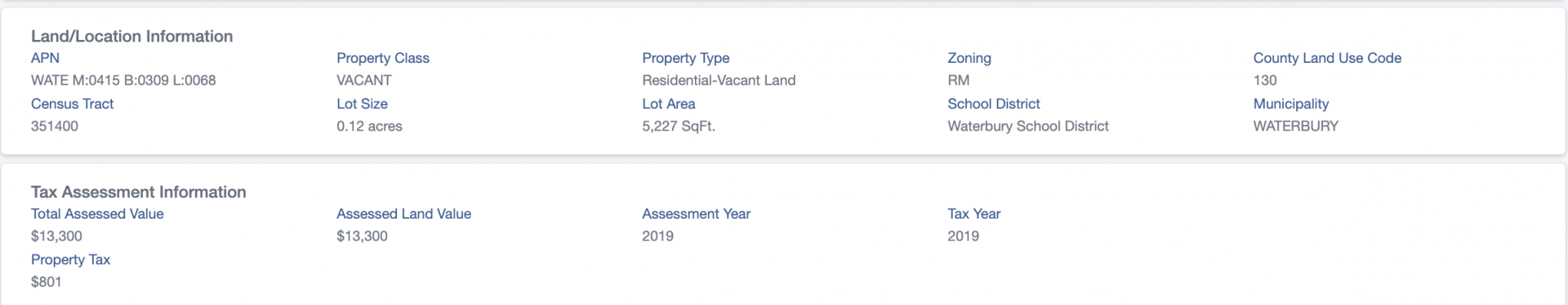Click the Property Class label
Screen dimensions: 1568x305
383,58
